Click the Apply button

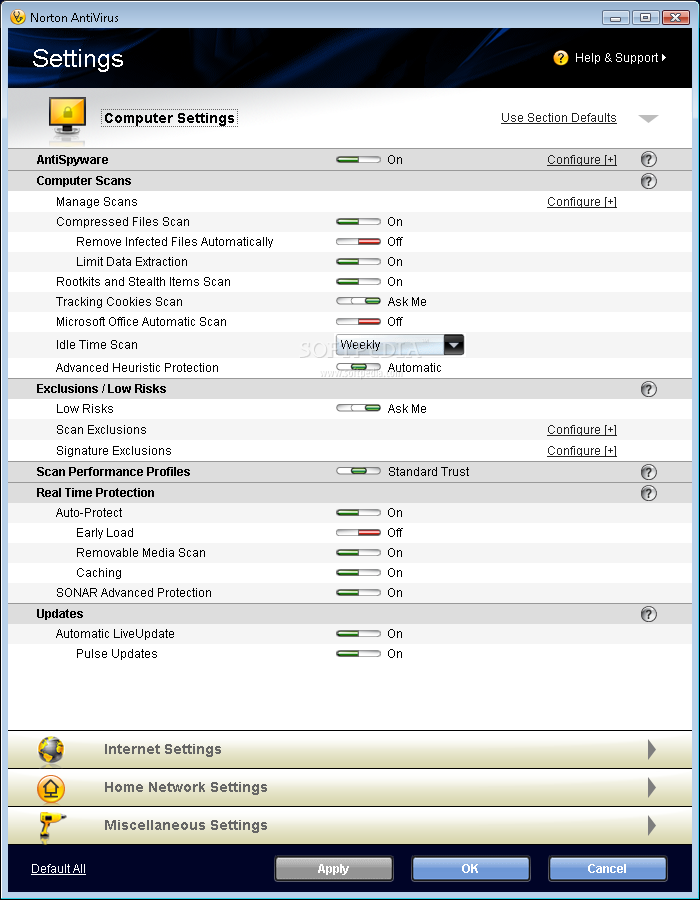click(333, 868)
